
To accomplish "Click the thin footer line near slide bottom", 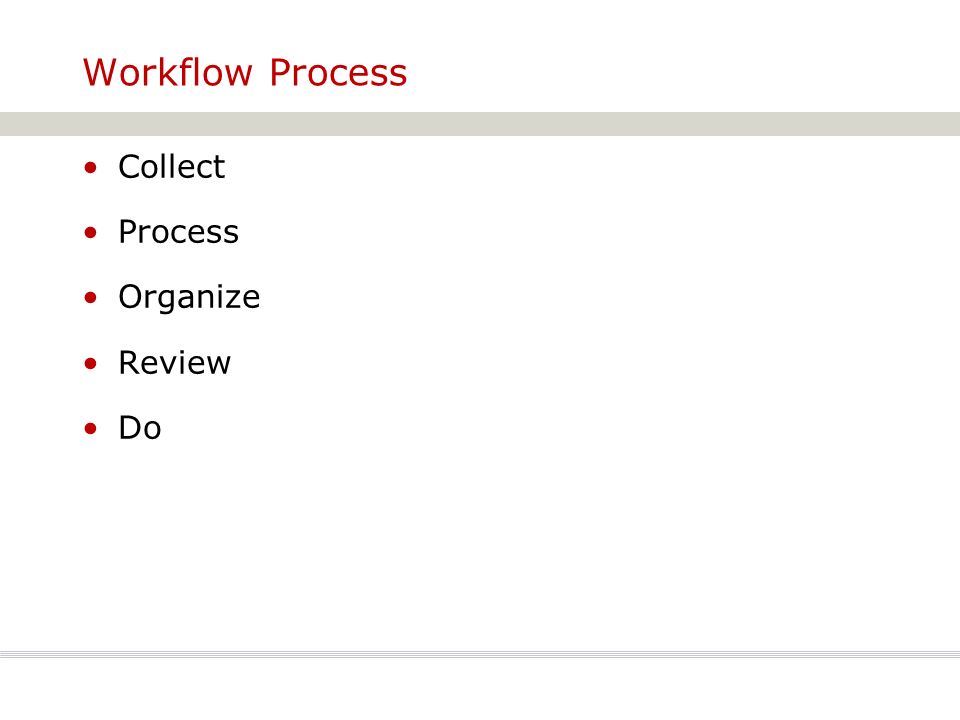I will [480, 654].
